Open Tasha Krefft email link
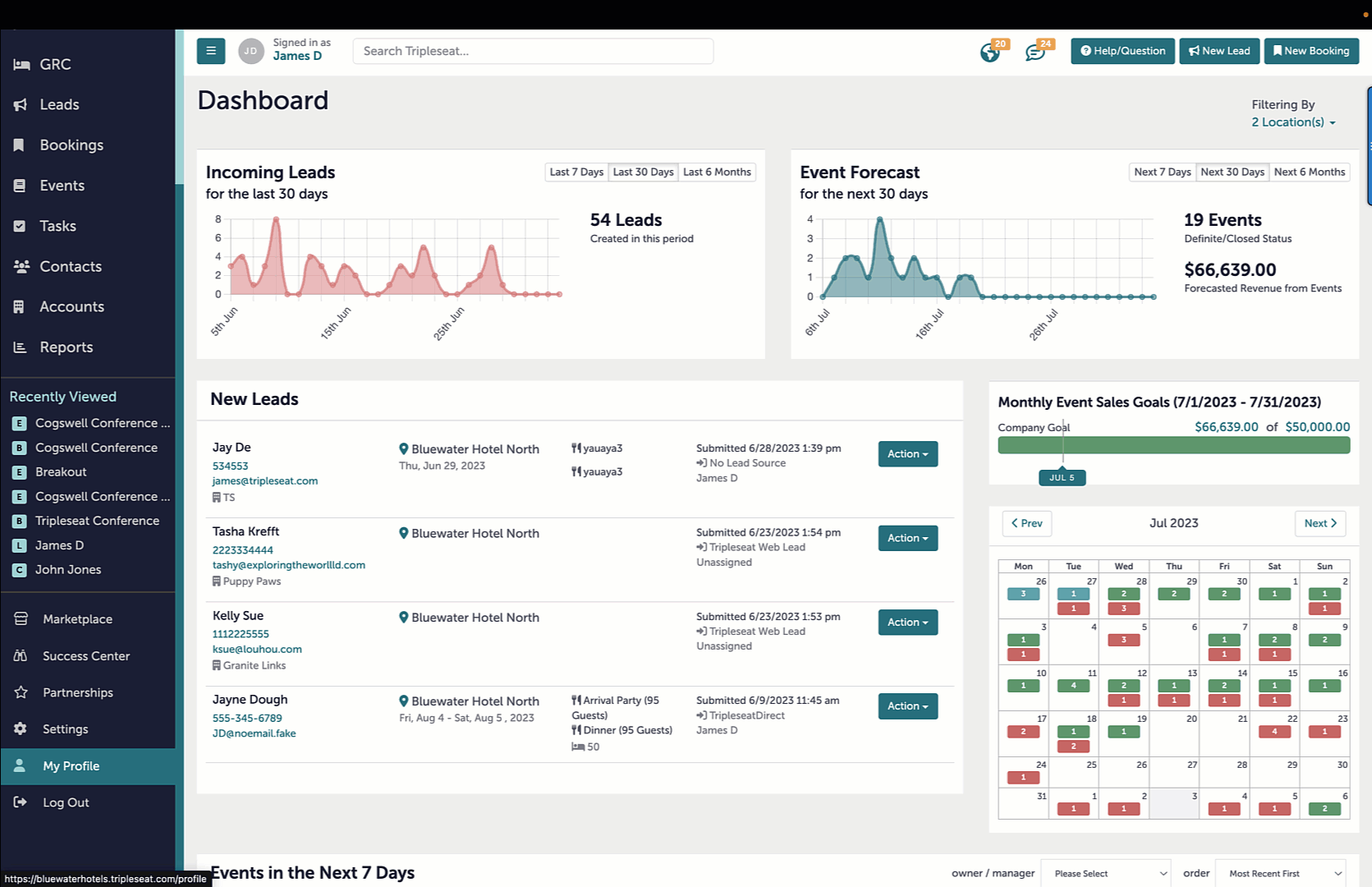Viewport: 1372px width, 887px height. (289, 565)
